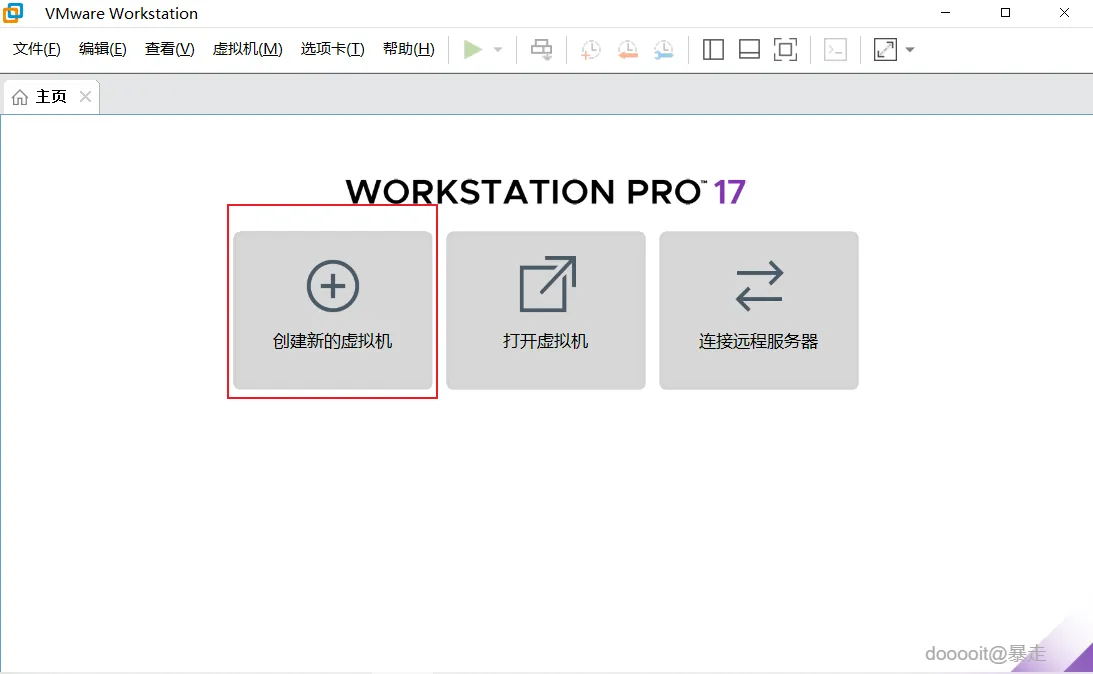This screenshot has height=674, width=1093.
Task: Select 连接远程服务器 option
Action: click(x=758, y=310)
